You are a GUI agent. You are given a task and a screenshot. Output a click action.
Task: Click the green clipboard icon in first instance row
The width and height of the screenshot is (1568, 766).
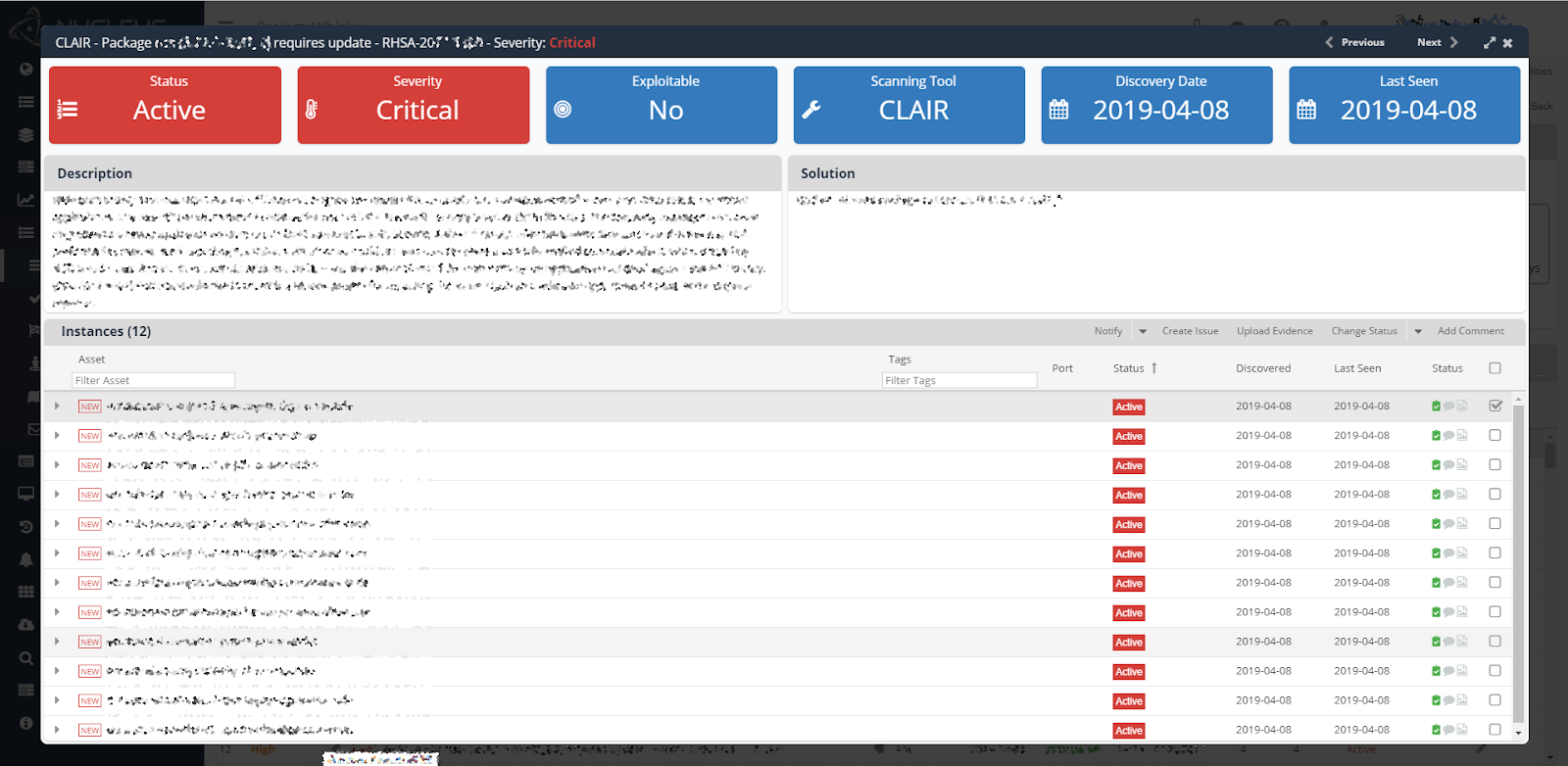coord(1437,407)
